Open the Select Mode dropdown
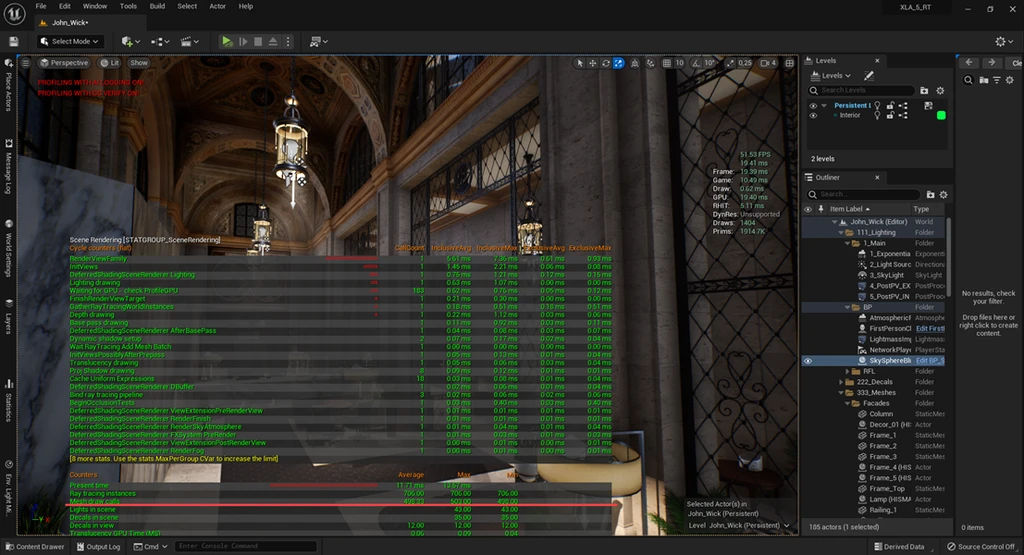The width and height of the screenshot is (1024, 555). pos(71,41)
